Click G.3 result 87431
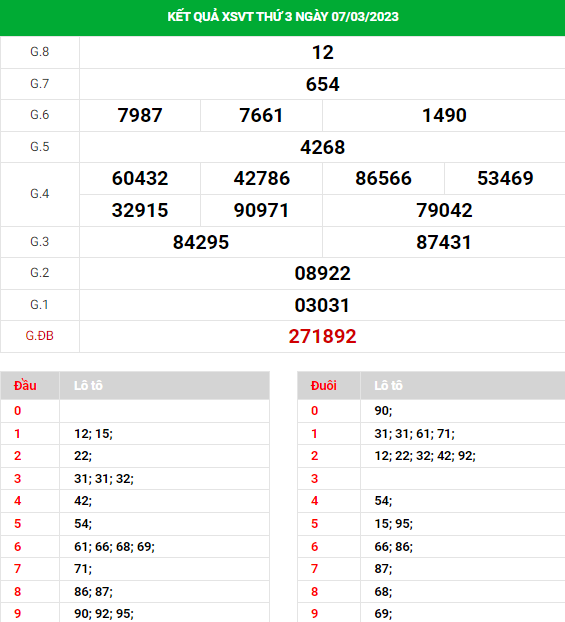565x622 pixels. coord(444,242)
